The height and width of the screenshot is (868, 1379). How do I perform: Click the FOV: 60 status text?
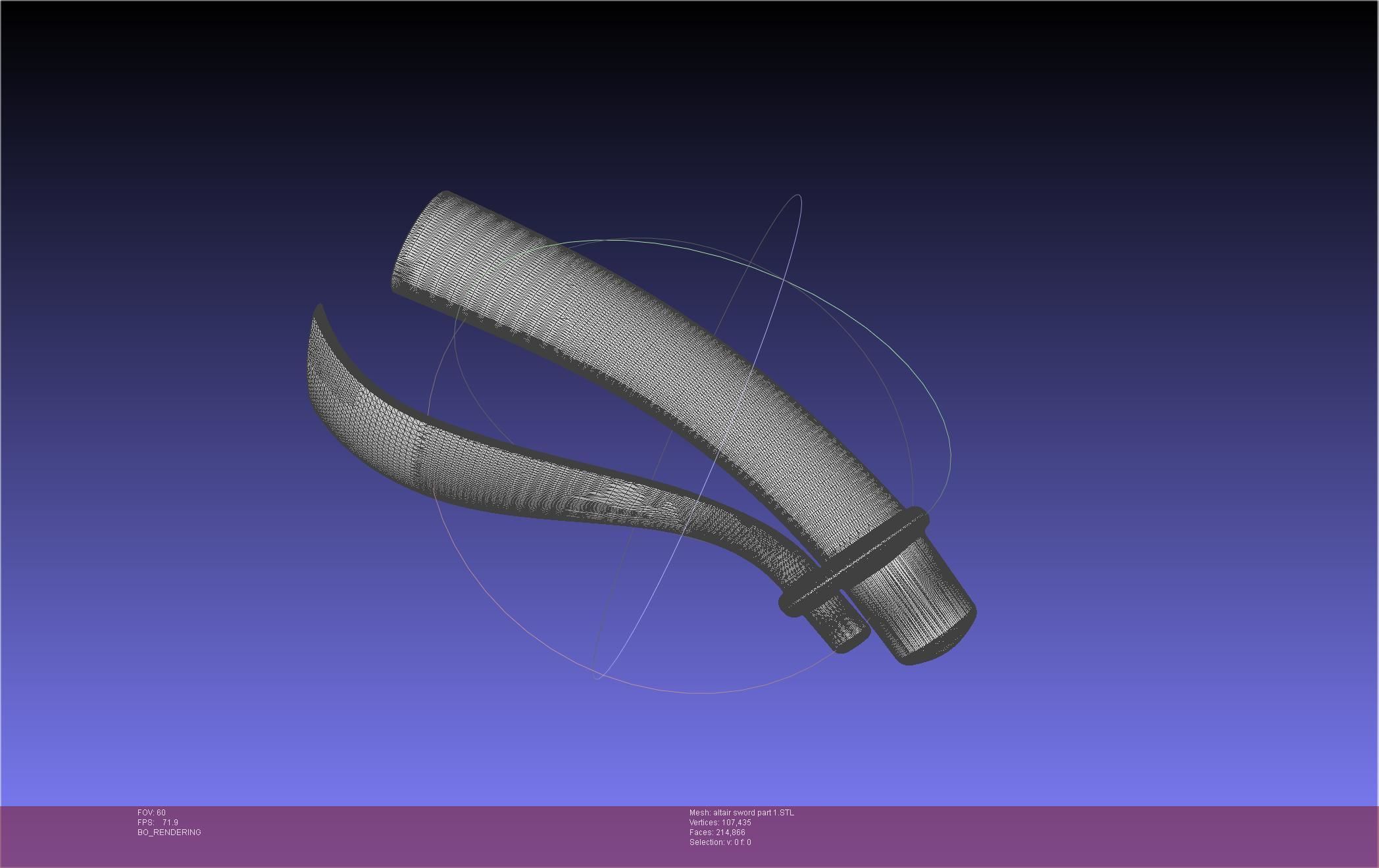[x=151, y=813]
